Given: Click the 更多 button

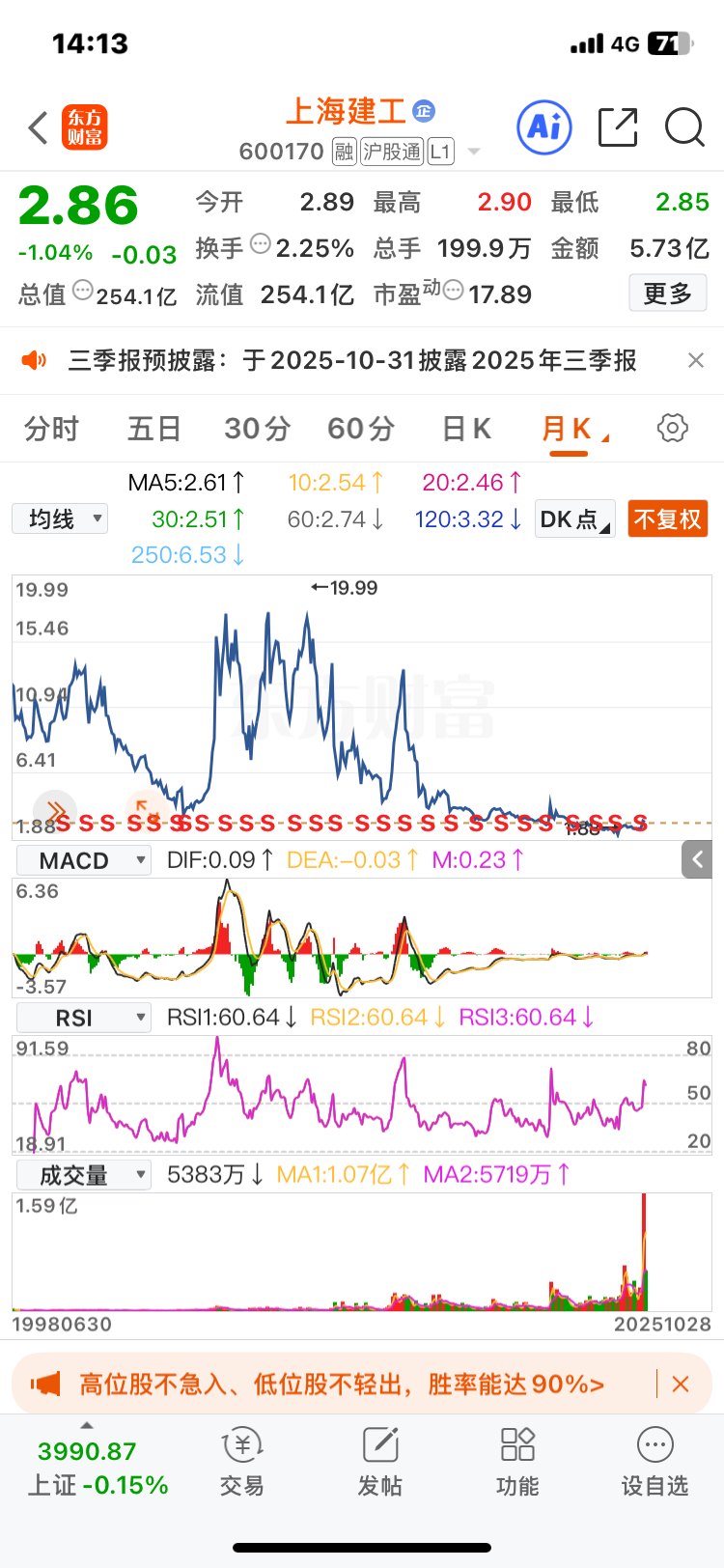Looking at the screenshot, I should click(x=668, y=293).
